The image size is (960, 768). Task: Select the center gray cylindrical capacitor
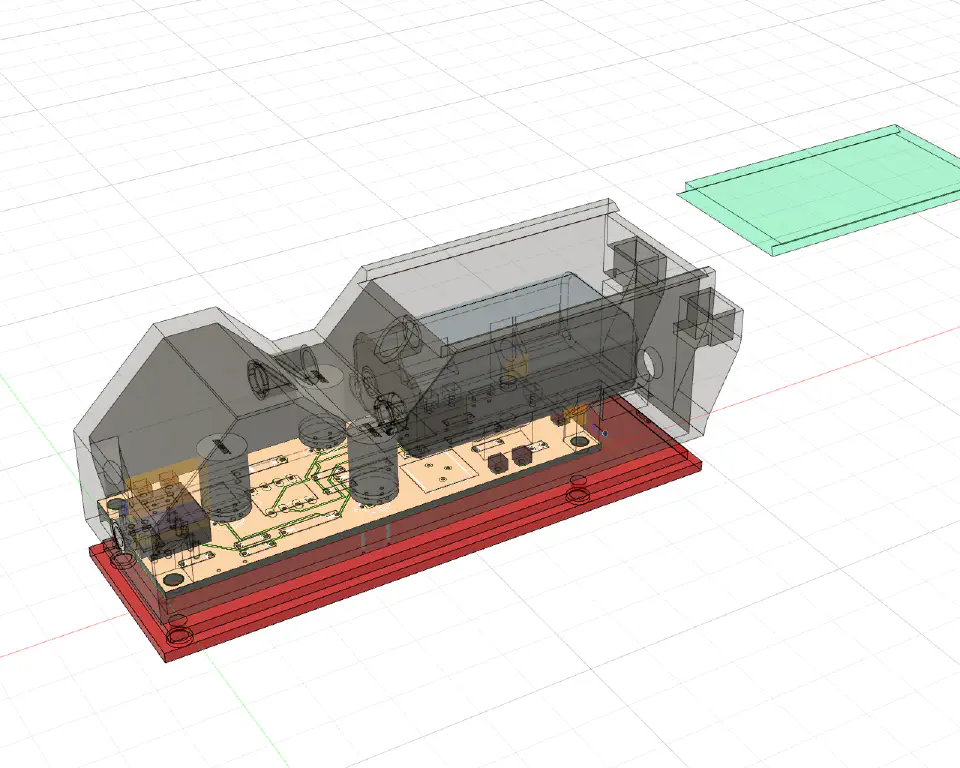click(x=373, y=465)
